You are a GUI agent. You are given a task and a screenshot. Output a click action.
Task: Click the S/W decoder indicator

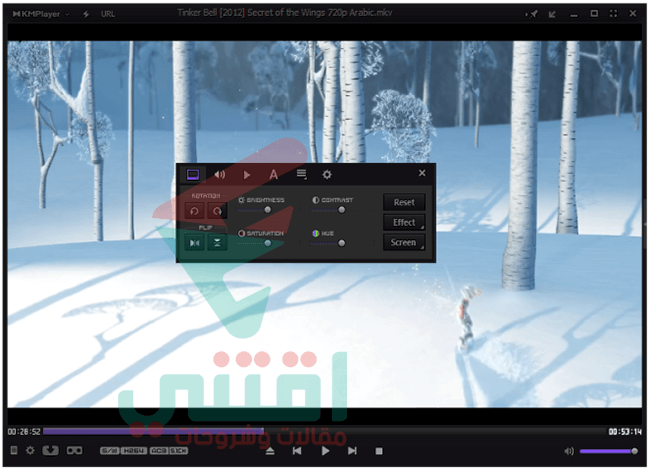coord(109,450)
